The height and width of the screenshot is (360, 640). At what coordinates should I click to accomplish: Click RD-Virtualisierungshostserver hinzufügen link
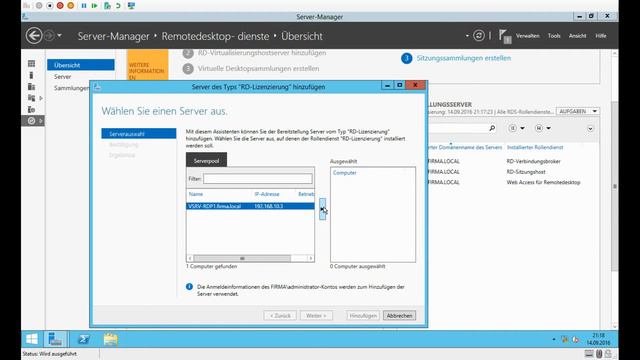(x=262, y=53)
